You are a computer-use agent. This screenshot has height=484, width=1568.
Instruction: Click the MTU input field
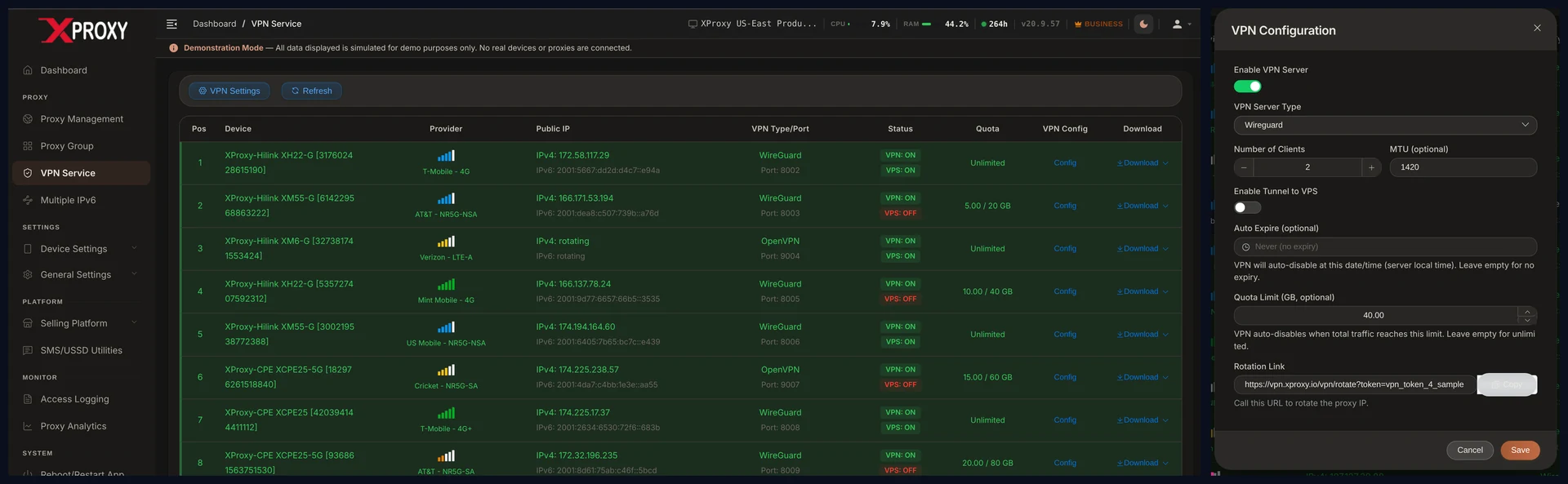pos(1463,167)
